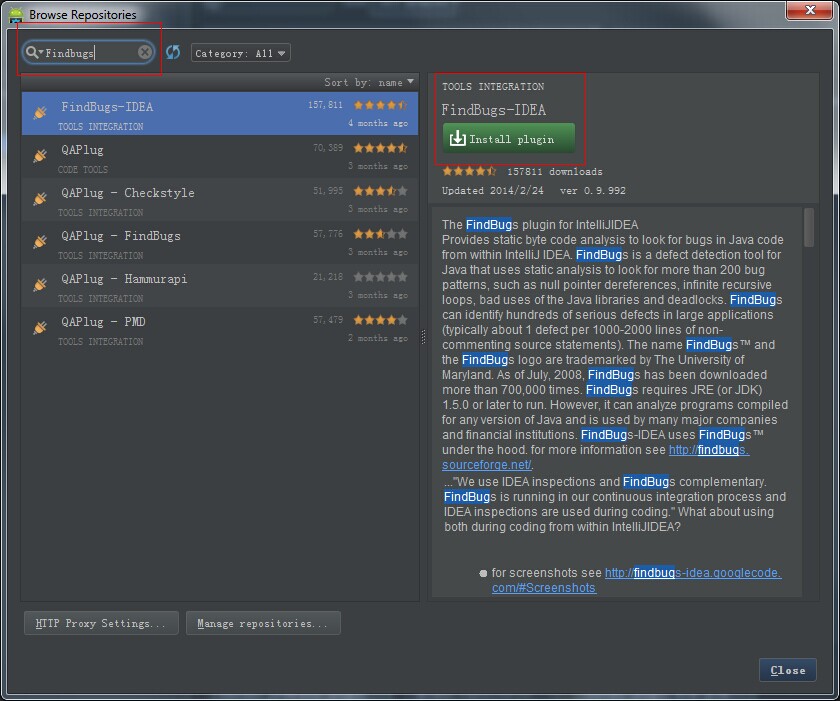Click star rating of FindBugs-IDEA list row

pyautogui.click(x=380, y=105)
